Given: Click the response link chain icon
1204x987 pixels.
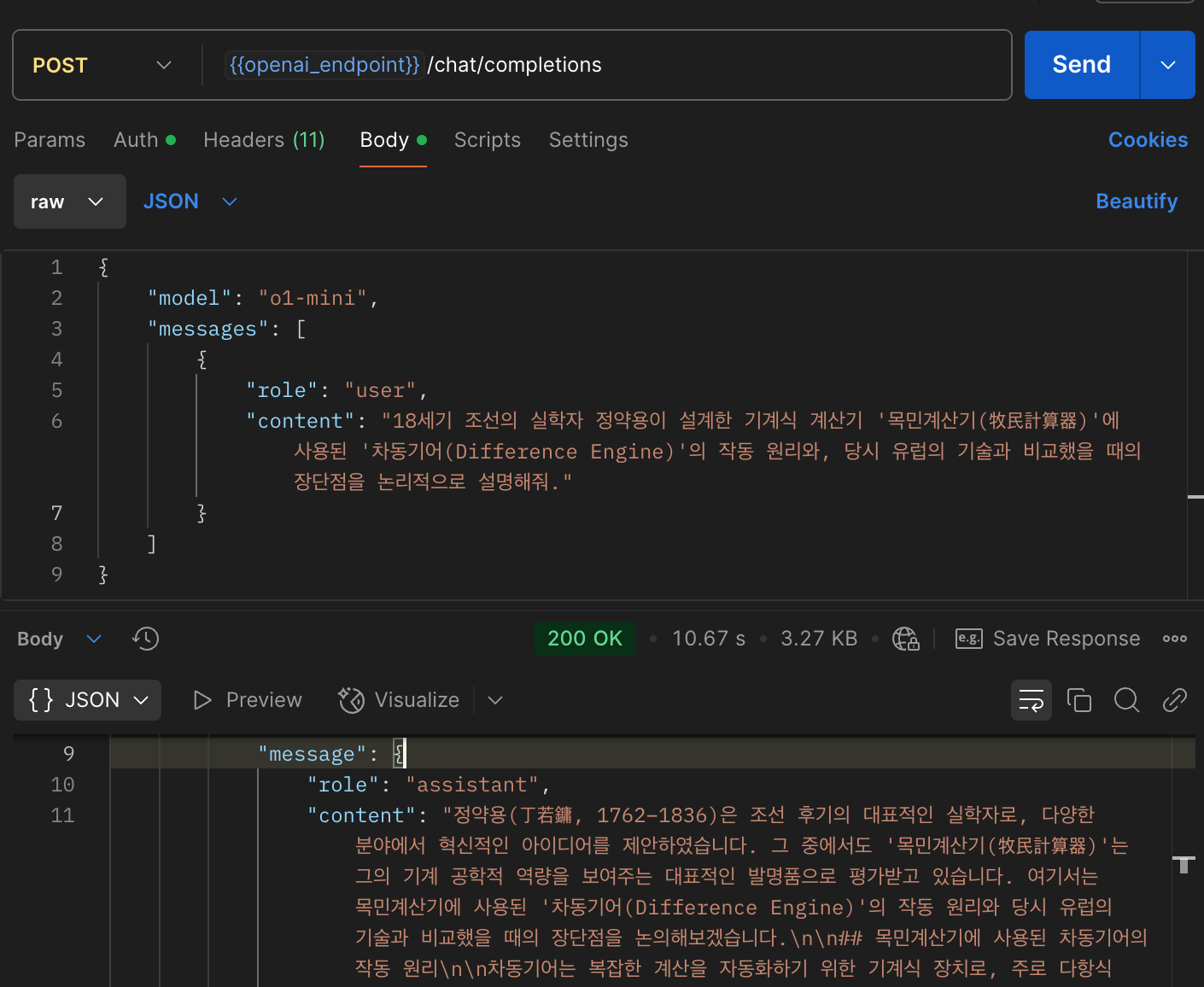Looking at the screenshot, I should tap(1174, 700).
